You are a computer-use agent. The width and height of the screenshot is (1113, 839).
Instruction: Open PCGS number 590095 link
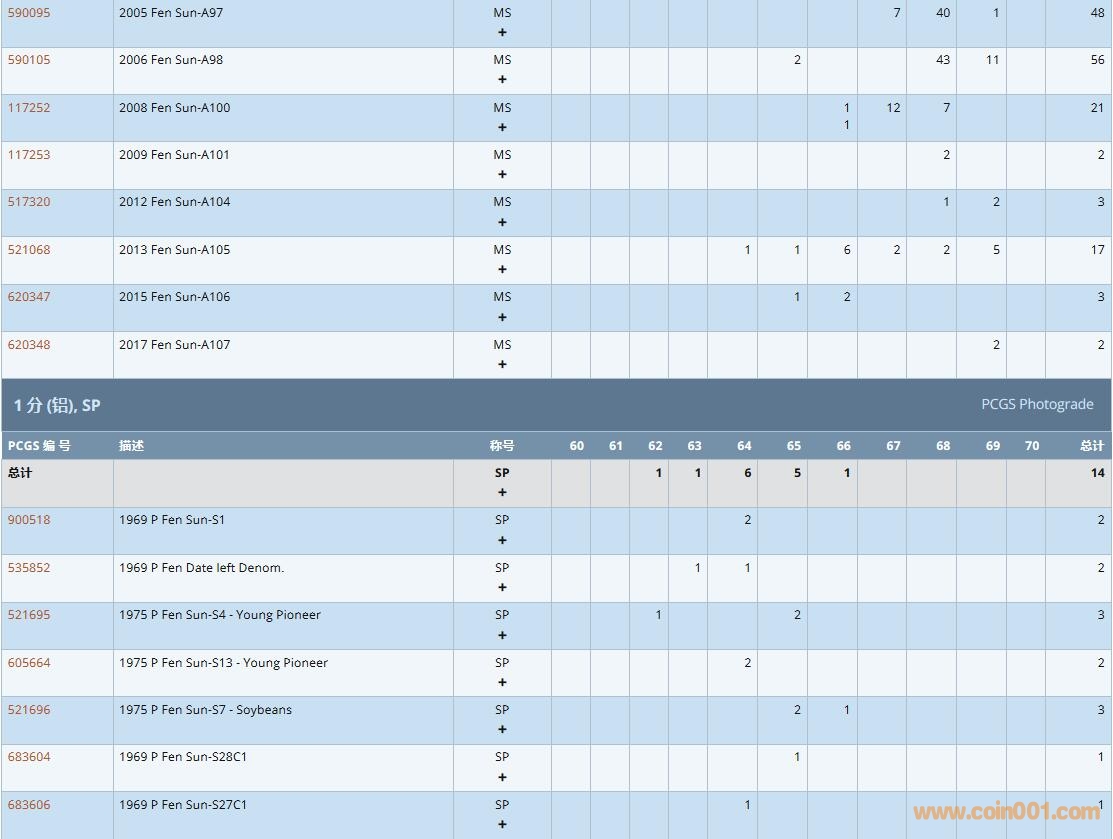coord(29,12)
